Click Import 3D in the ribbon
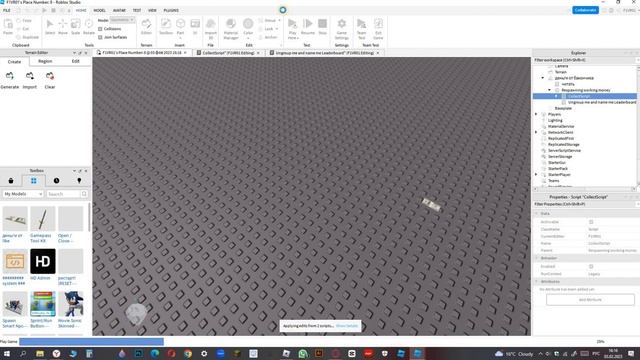This screenshot has width=640, height=360. tap(211, 29)
